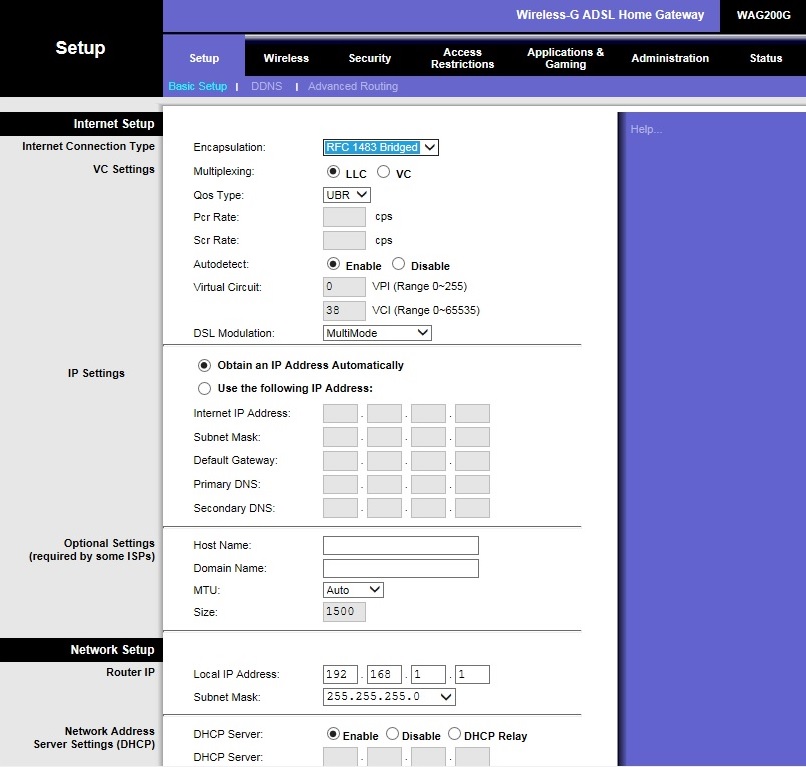
Task: Open the Encapsulation dropdown
Action: pyautogui.click(x=380, y=147)
